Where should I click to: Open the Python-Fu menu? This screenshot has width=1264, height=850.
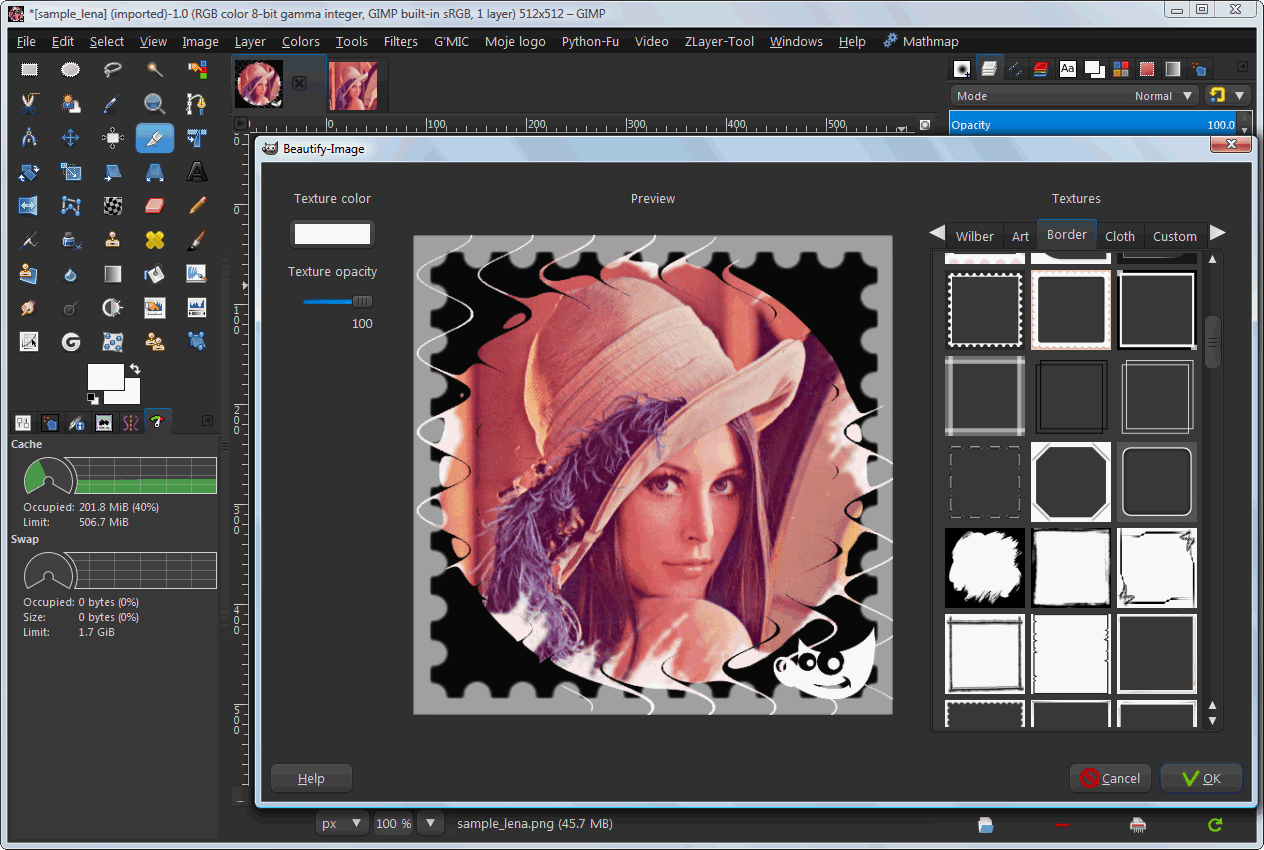pos(590,41)
